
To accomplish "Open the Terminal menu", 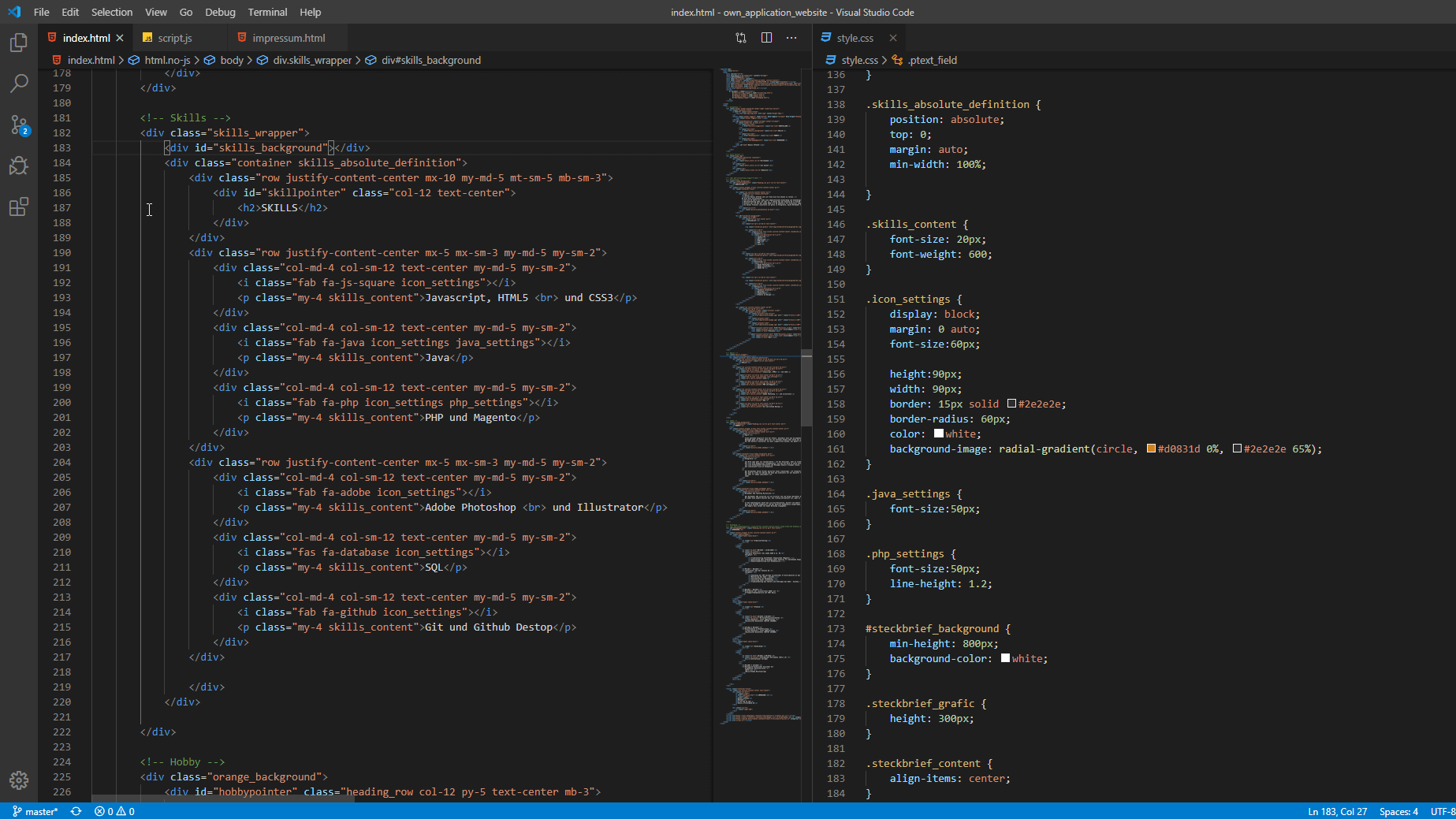I will (x=267, y=12).
